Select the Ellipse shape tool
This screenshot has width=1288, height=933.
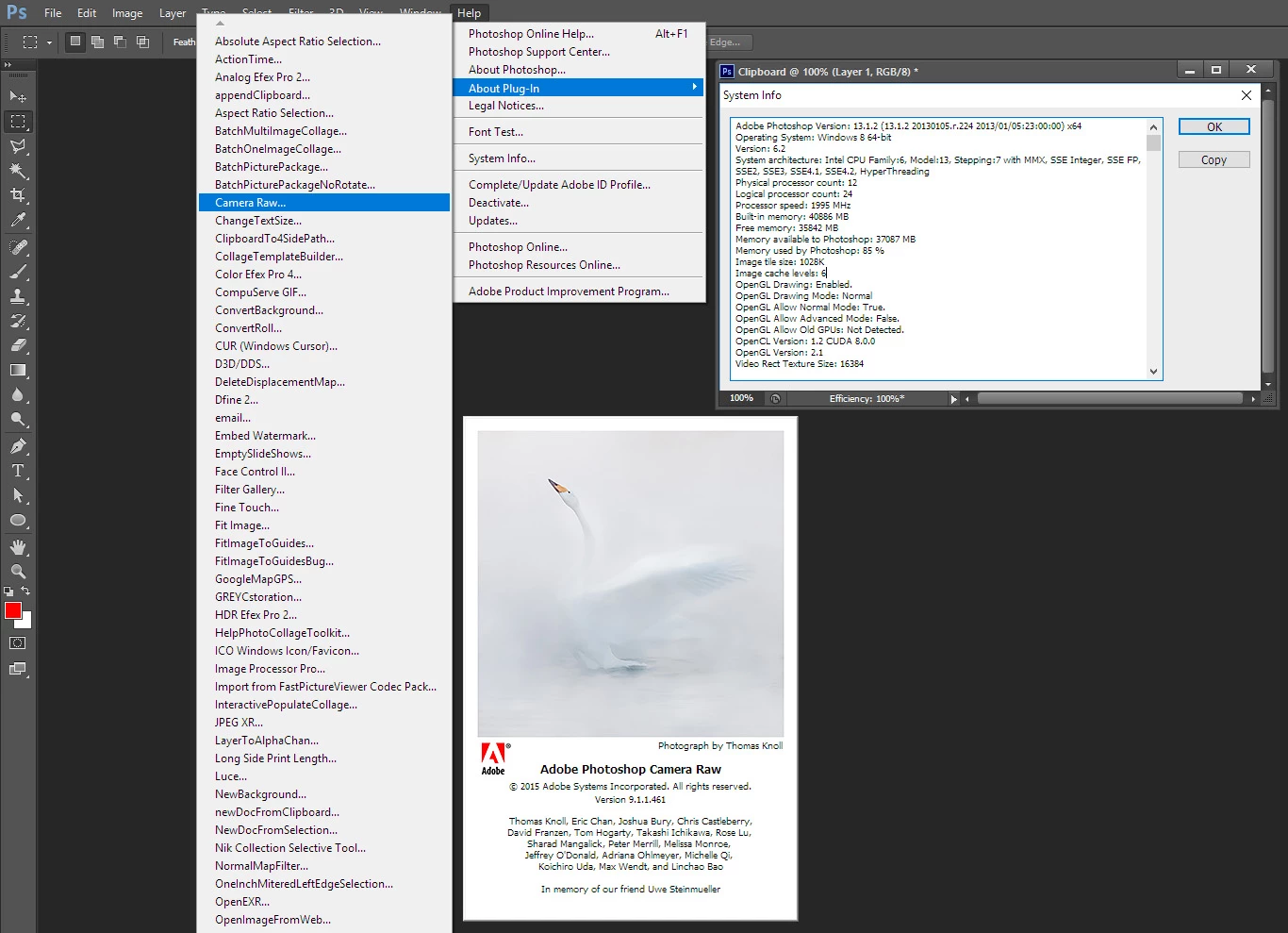[18, 520]
